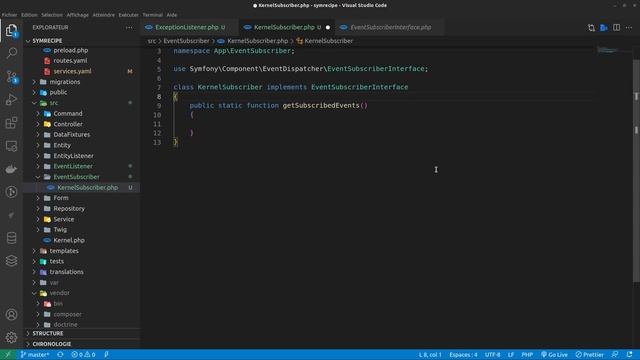Expand the migrations folder
640x360 pixels.
82,82
